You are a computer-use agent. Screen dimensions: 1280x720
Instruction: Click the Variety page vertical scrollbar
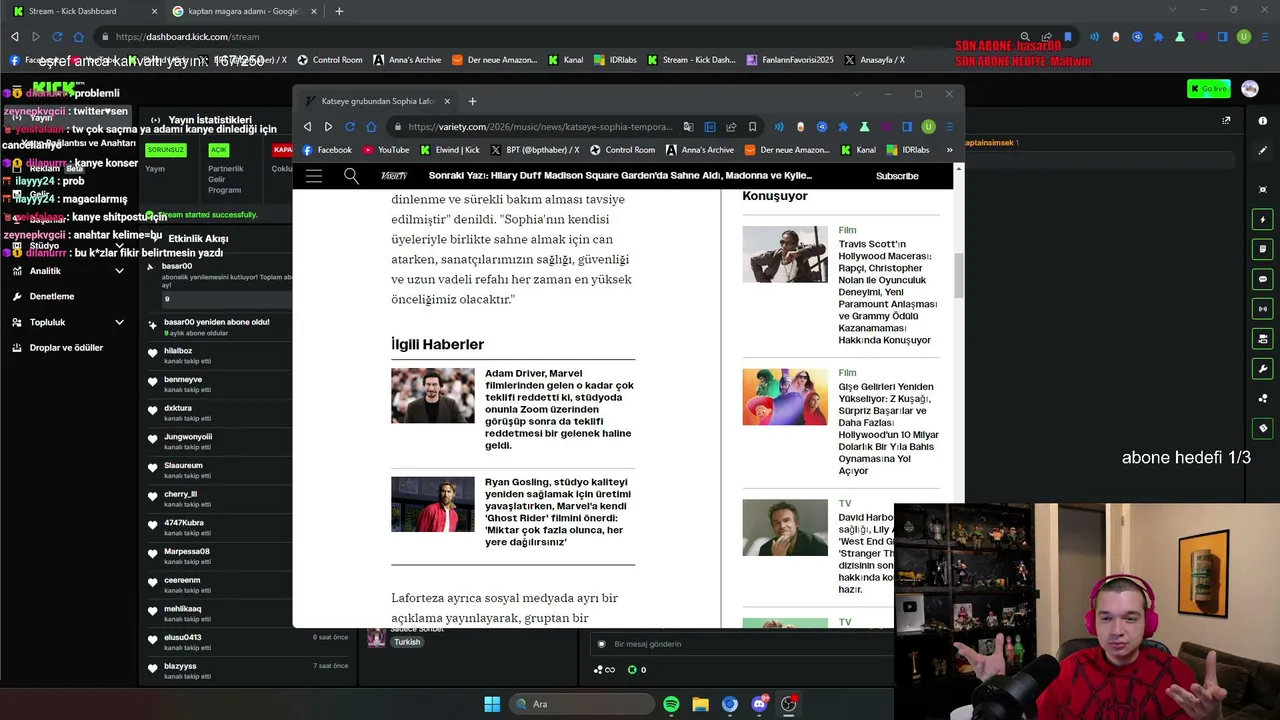(959, 275)
